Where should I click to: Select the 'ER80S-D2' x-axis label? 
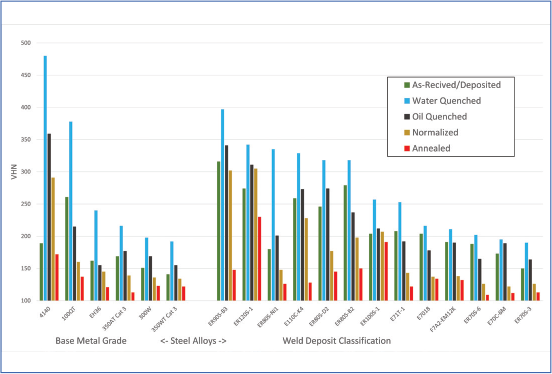click(x=320, y=316)
